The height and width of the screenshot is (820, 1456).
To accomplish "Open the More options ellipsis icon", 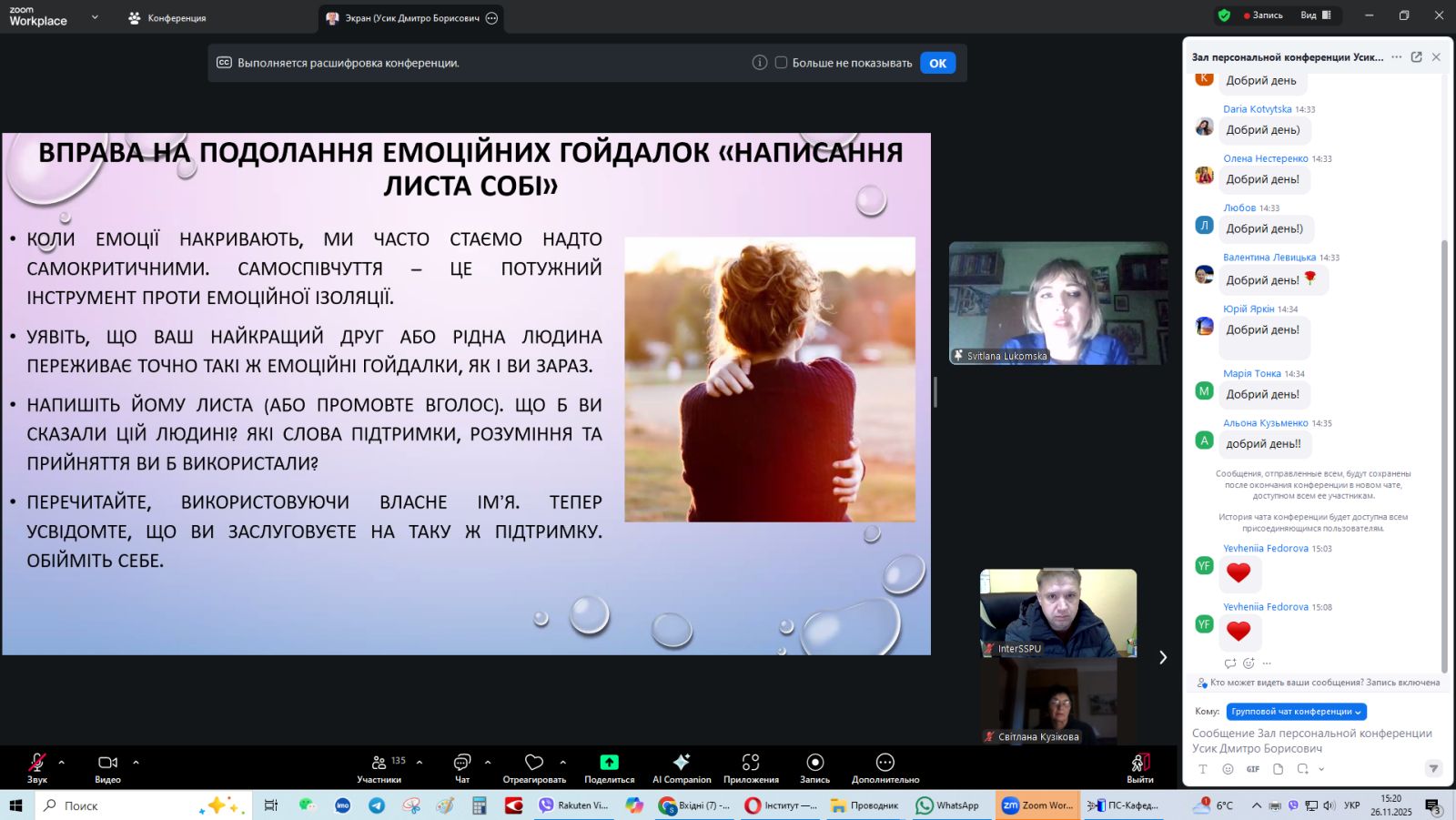I will (x=885, y=763).
